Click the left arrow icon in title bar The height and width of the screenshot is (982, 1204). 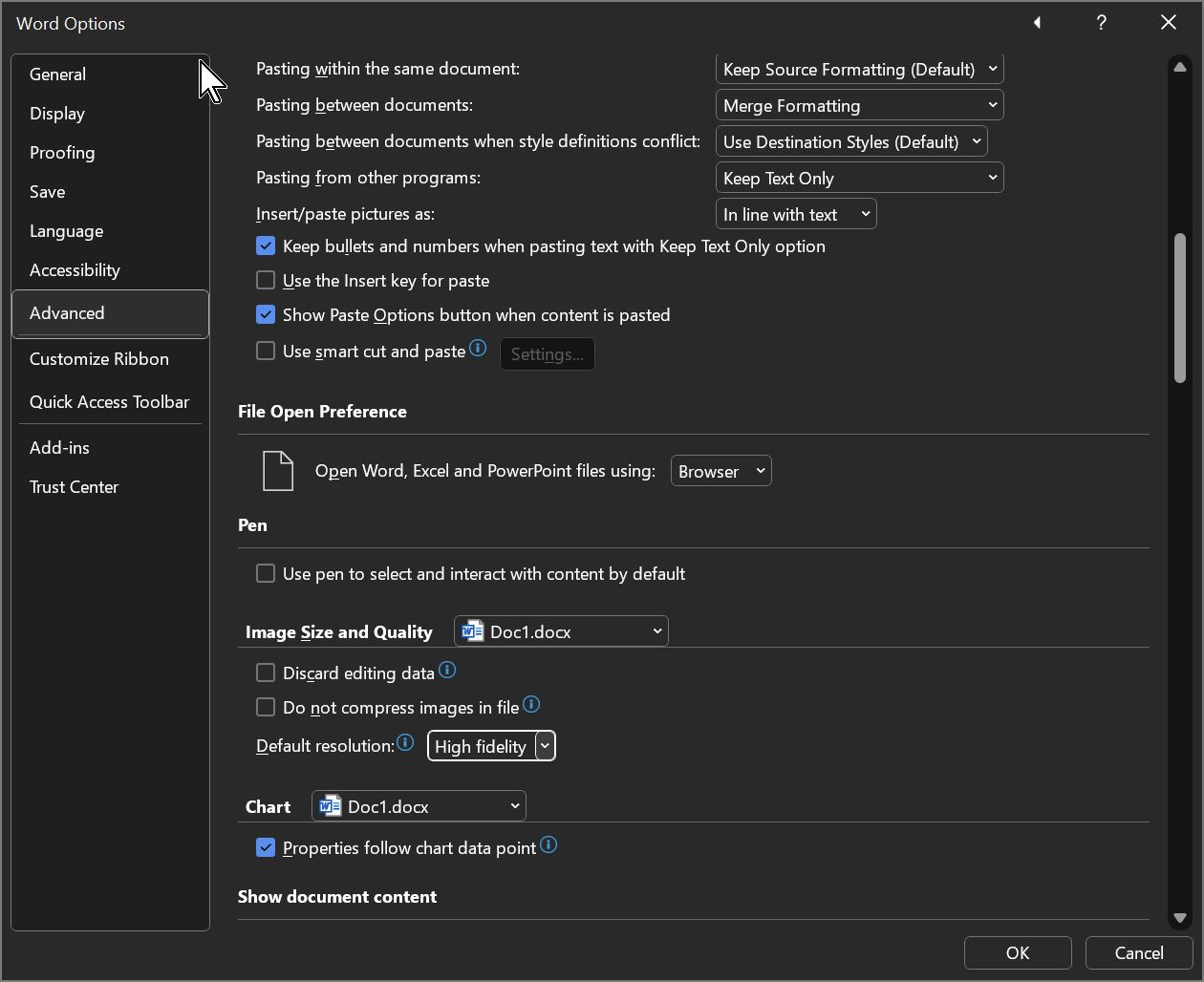tap(1037, 23)
